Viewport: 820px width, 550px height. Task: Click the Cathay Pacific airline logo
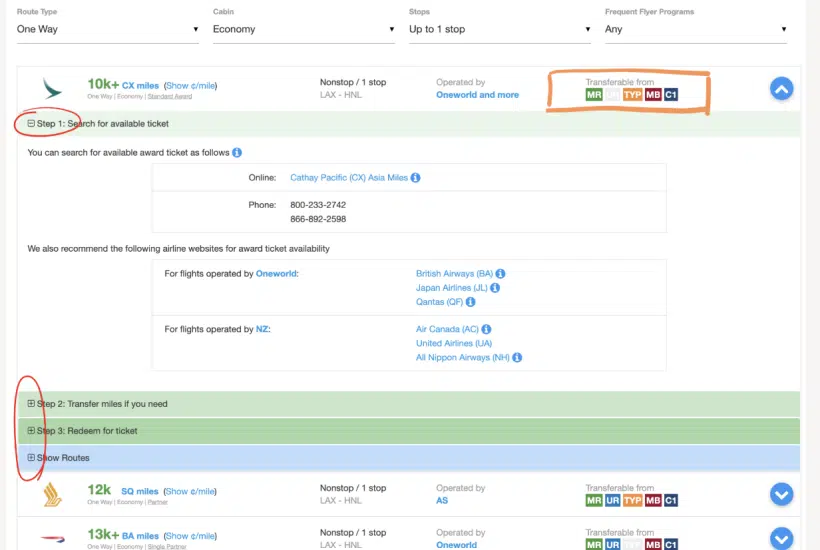[52, 88]
